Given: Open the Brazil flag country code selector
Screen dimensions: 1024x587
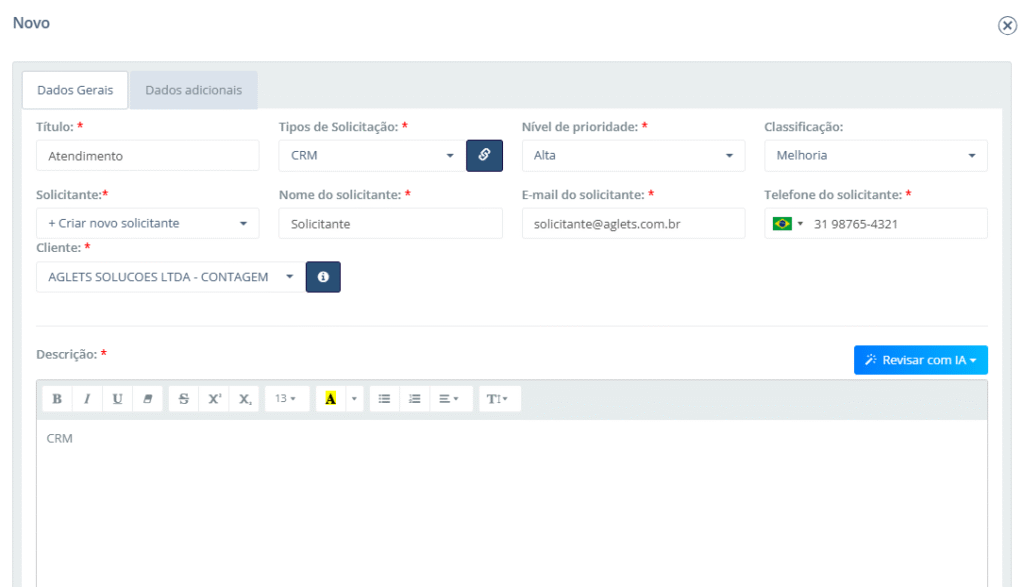Looking at the screenshot, I should [x=787, y=224].
